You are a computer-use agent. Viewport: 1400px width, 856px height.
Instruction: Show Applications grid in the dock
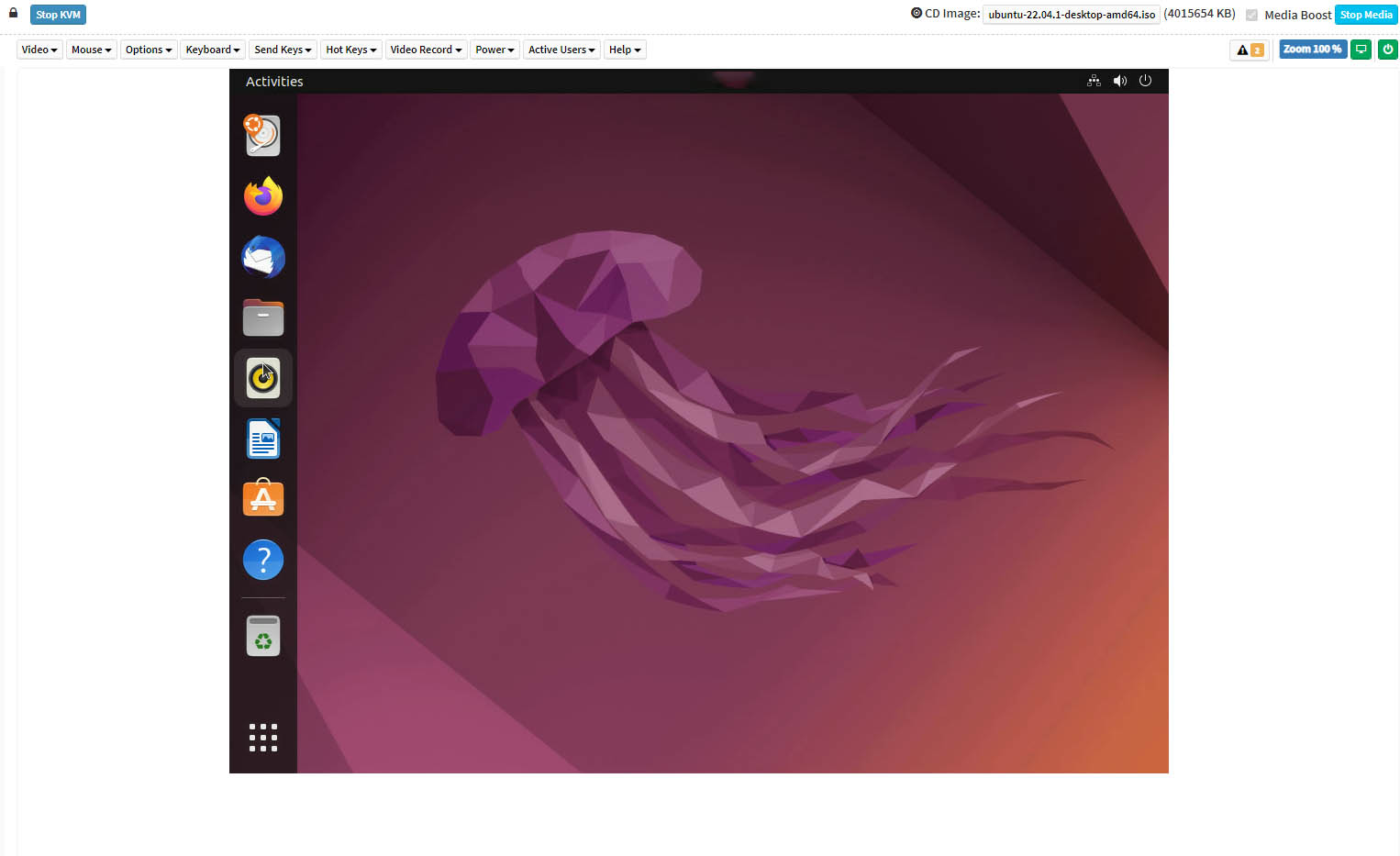263,738
